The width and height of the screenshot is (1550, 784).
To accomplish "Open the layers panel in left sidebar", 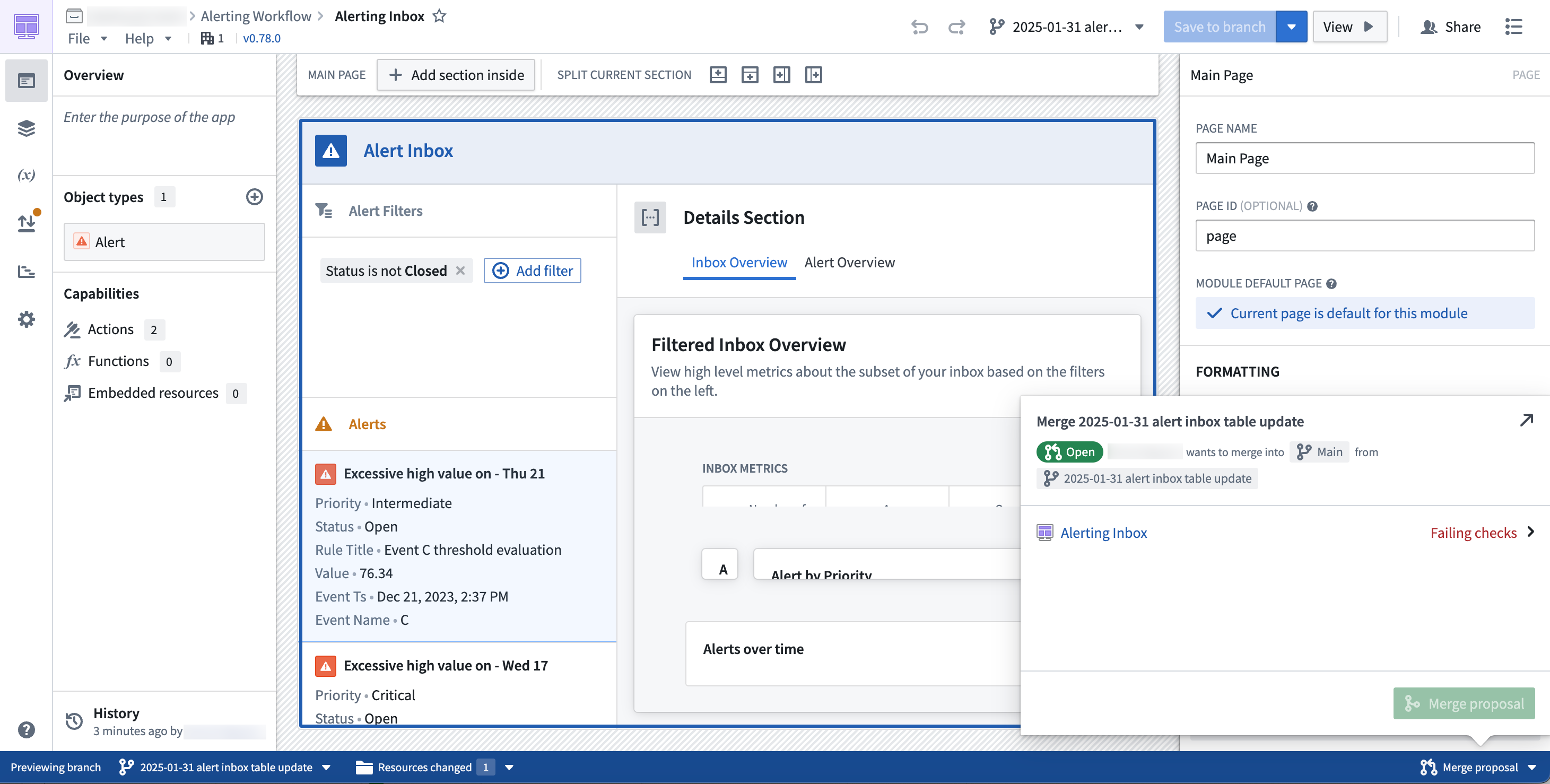I will 26,128.
